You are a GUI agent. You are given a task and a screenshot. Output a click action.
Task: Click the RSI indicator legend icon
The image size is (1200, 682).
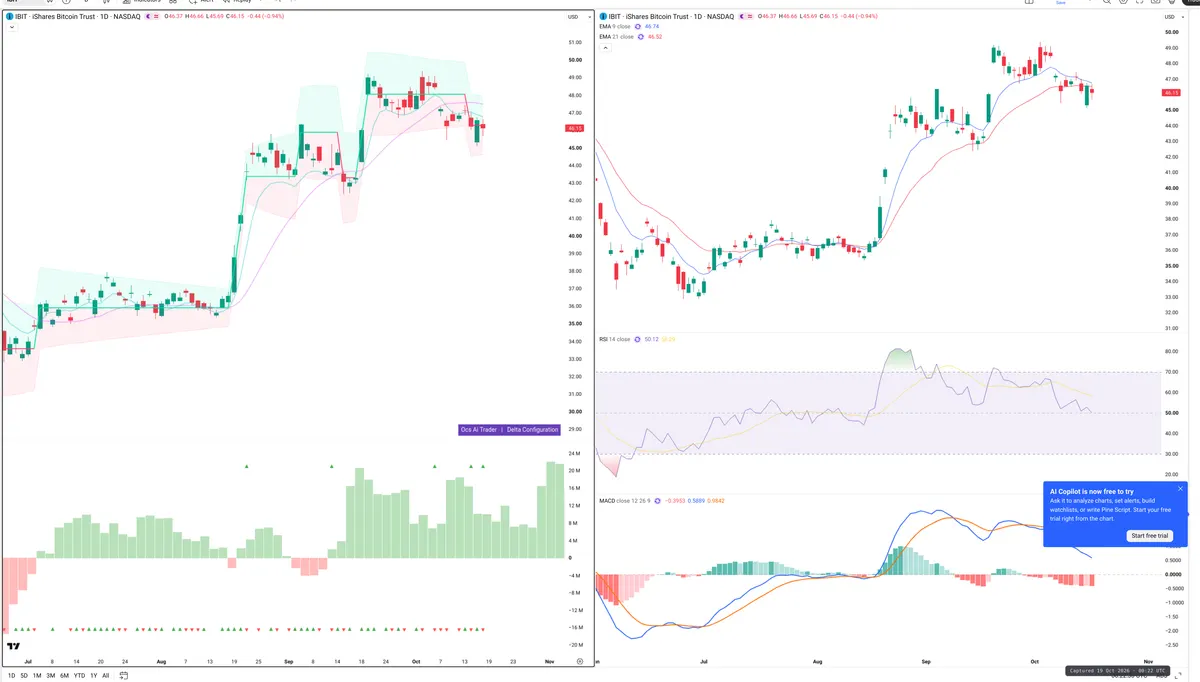pos(638,339)
